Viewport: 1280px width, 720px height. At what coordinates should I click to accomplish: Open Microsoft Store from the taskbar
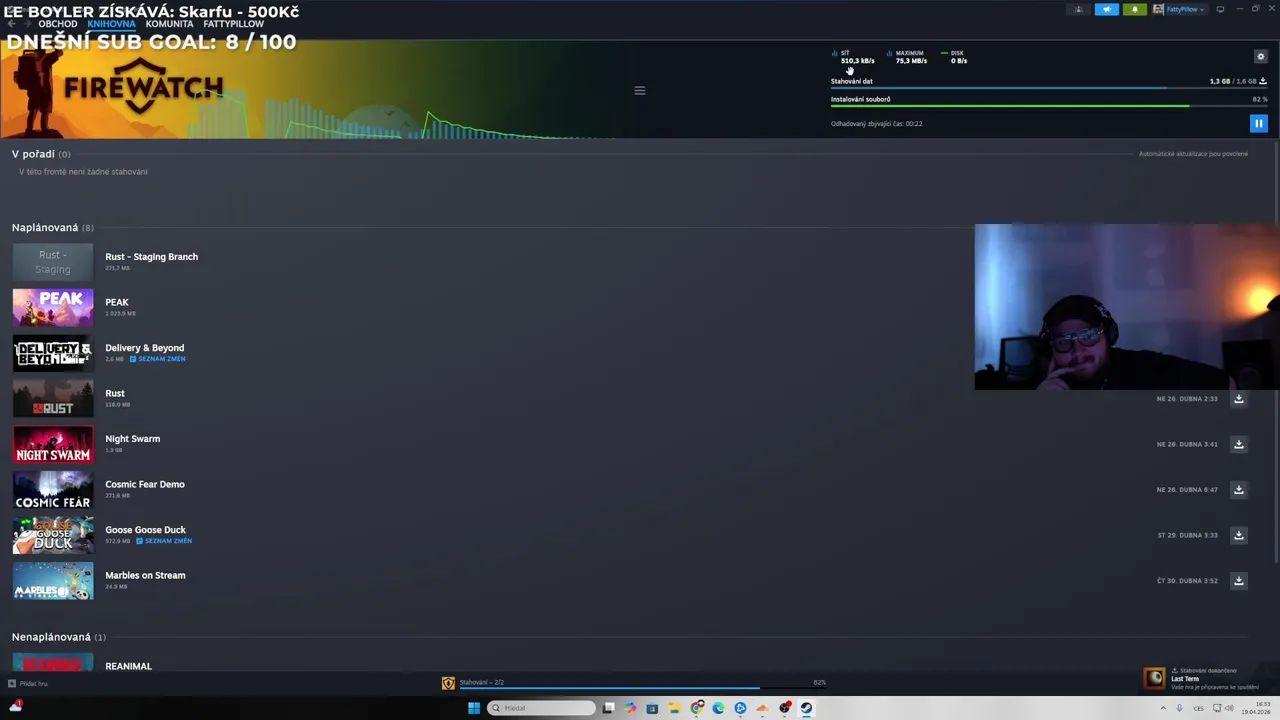click(652, 708)
